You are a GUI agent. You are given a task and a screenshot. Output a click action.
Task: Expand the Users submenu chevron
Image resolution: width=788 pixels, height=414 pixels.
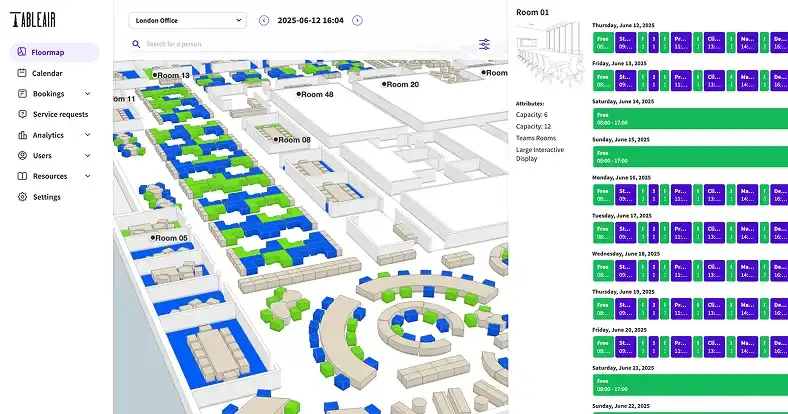(x=88, y=156)
